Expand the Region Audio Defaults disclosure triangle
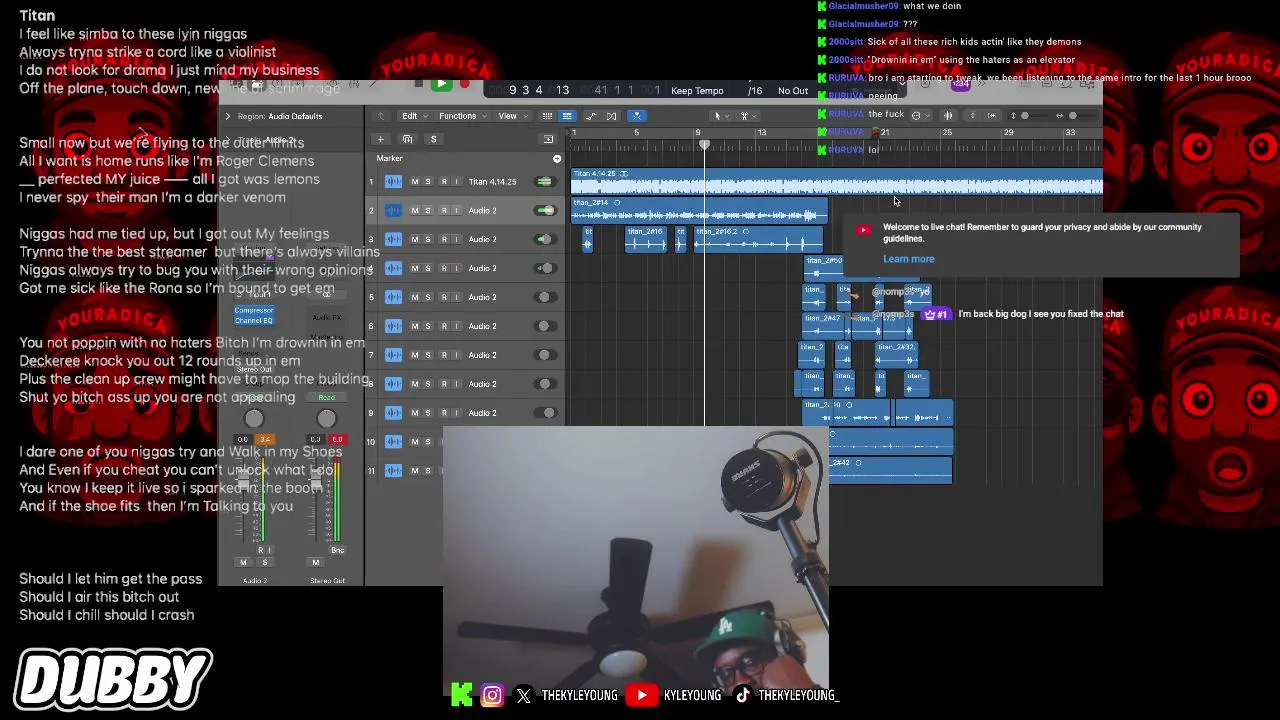1280x720 pixels. point(227,116)
